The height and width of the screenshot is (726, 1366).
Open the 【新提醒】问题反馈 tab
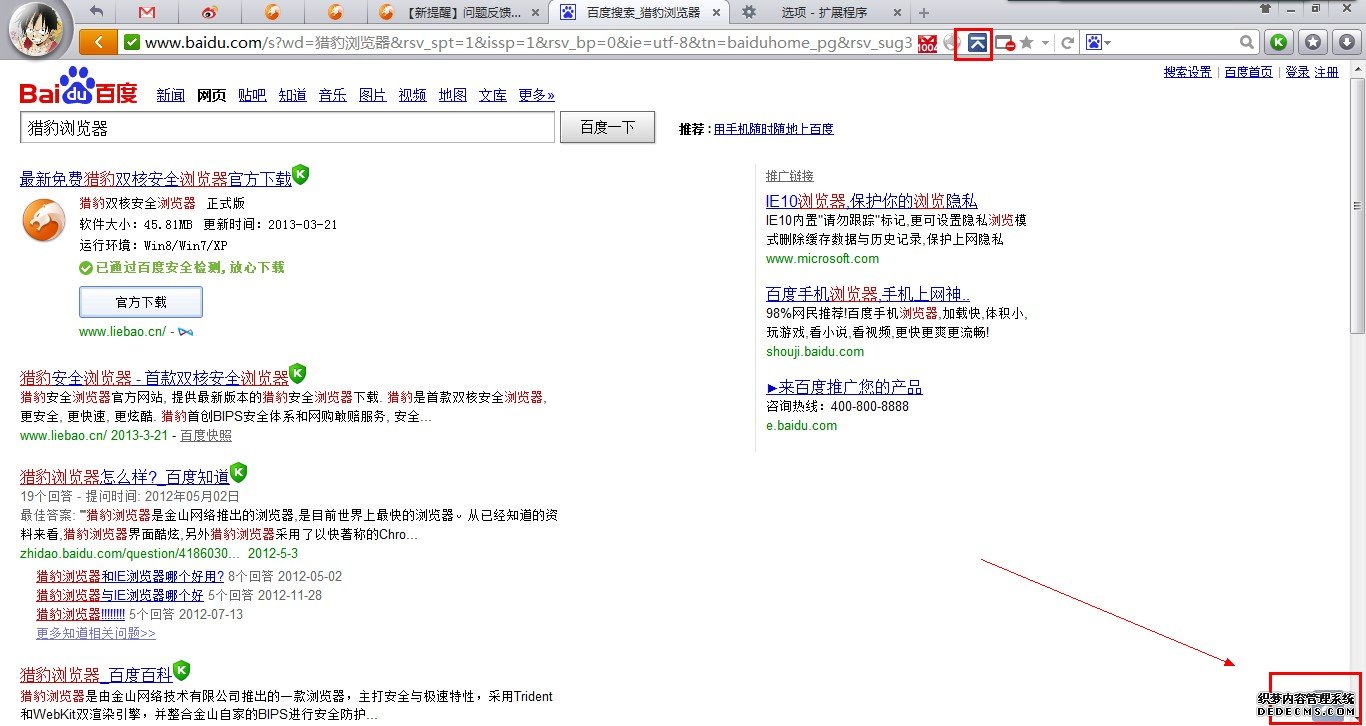pyautogui.click(x=458, y=13)
